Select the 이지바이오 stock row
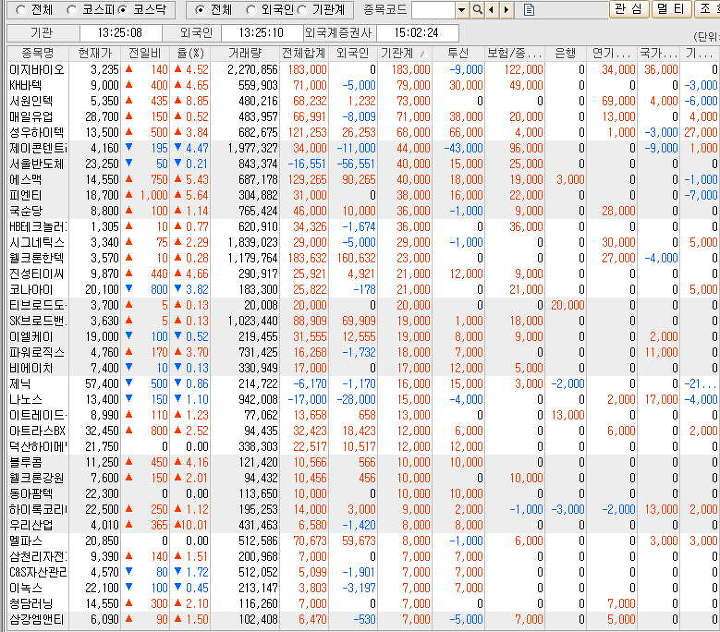 363,70
